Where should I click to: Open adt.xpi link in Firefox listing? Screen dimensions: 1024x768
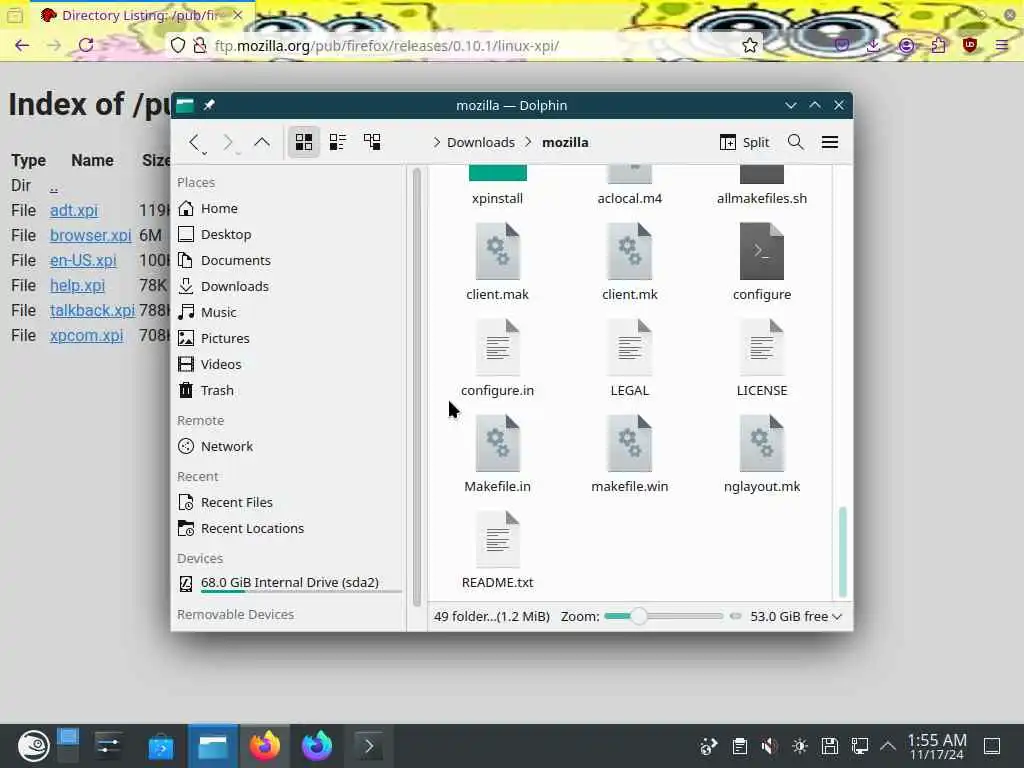[74, 210]
